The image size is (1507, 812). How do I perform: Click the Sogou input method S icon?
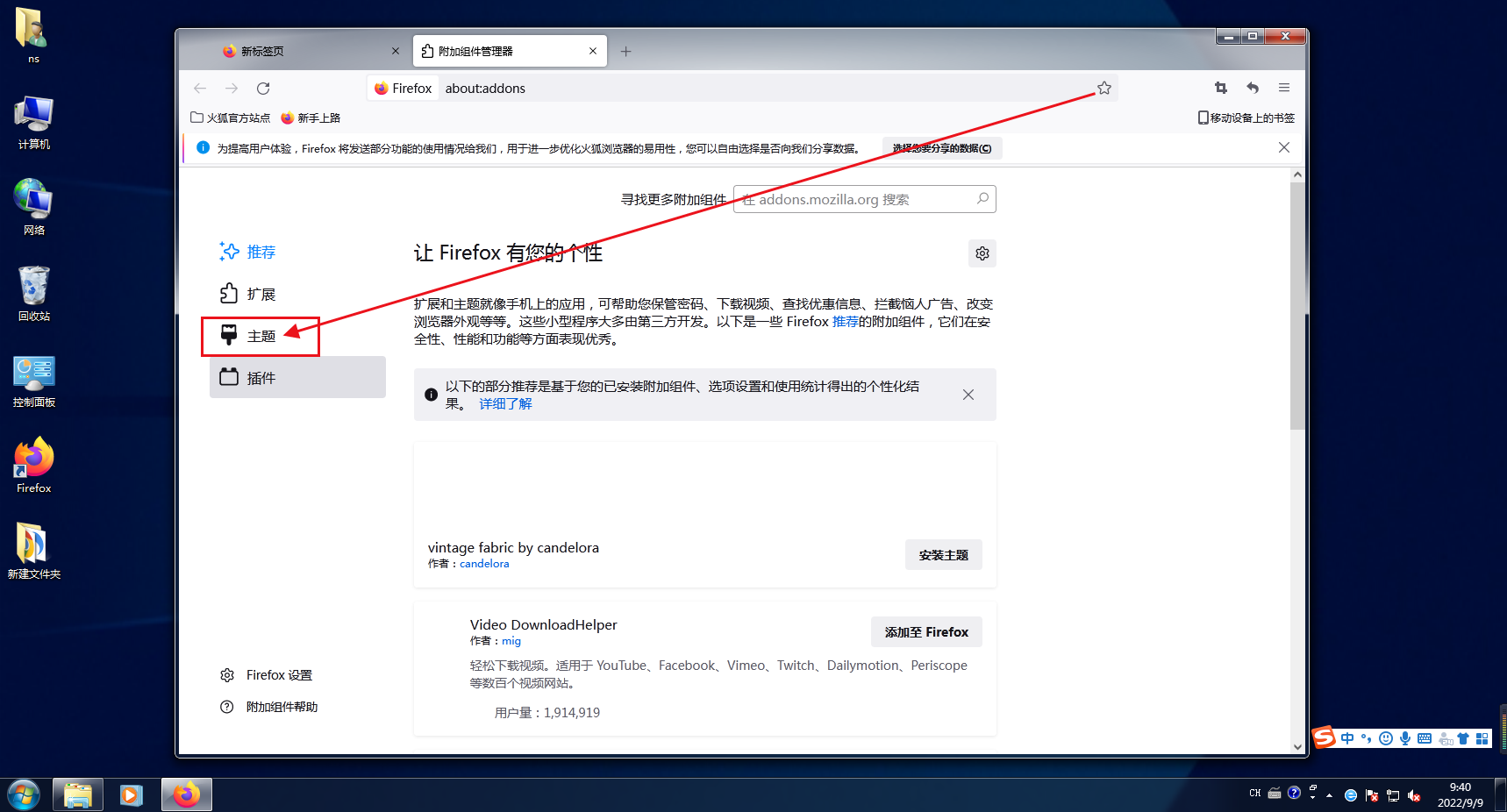pyautogui.click(x=1325, y=737)
